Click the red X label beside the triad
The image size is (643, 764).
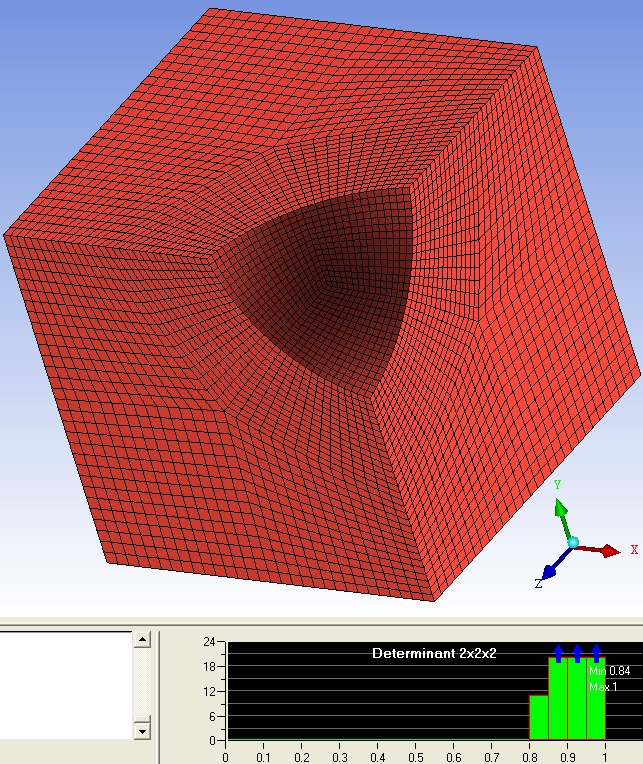(x=633, y=550)
